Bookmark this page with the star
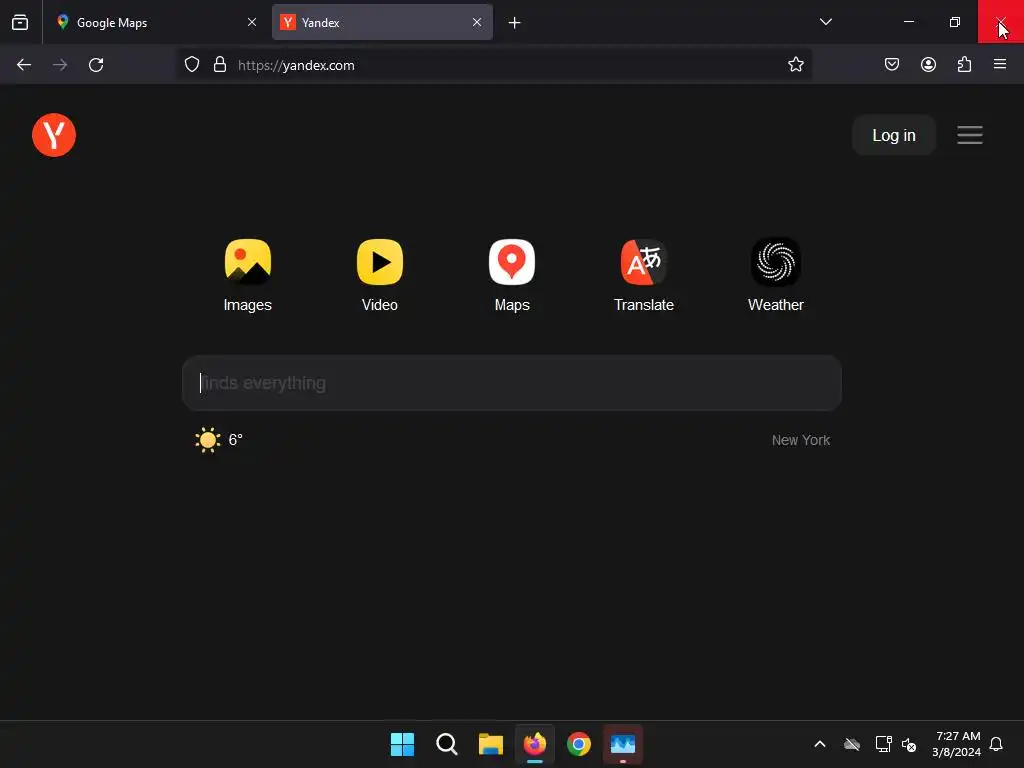The height and width of the screenshot is (768, 1024). (x=795, y=65)
